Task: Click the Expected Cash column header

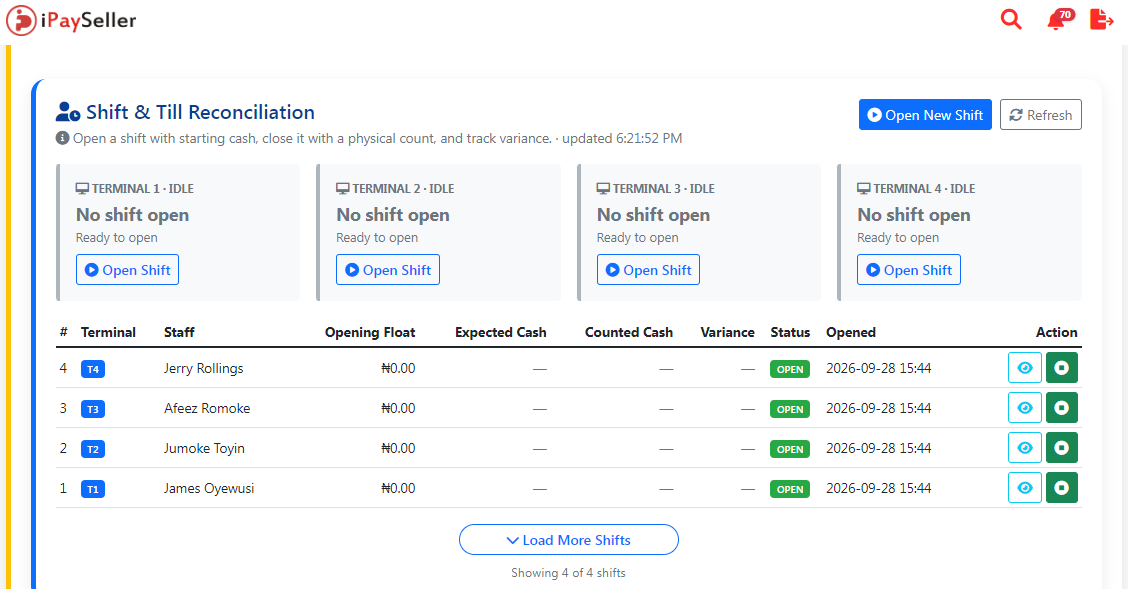Action: tap(501, 332)
